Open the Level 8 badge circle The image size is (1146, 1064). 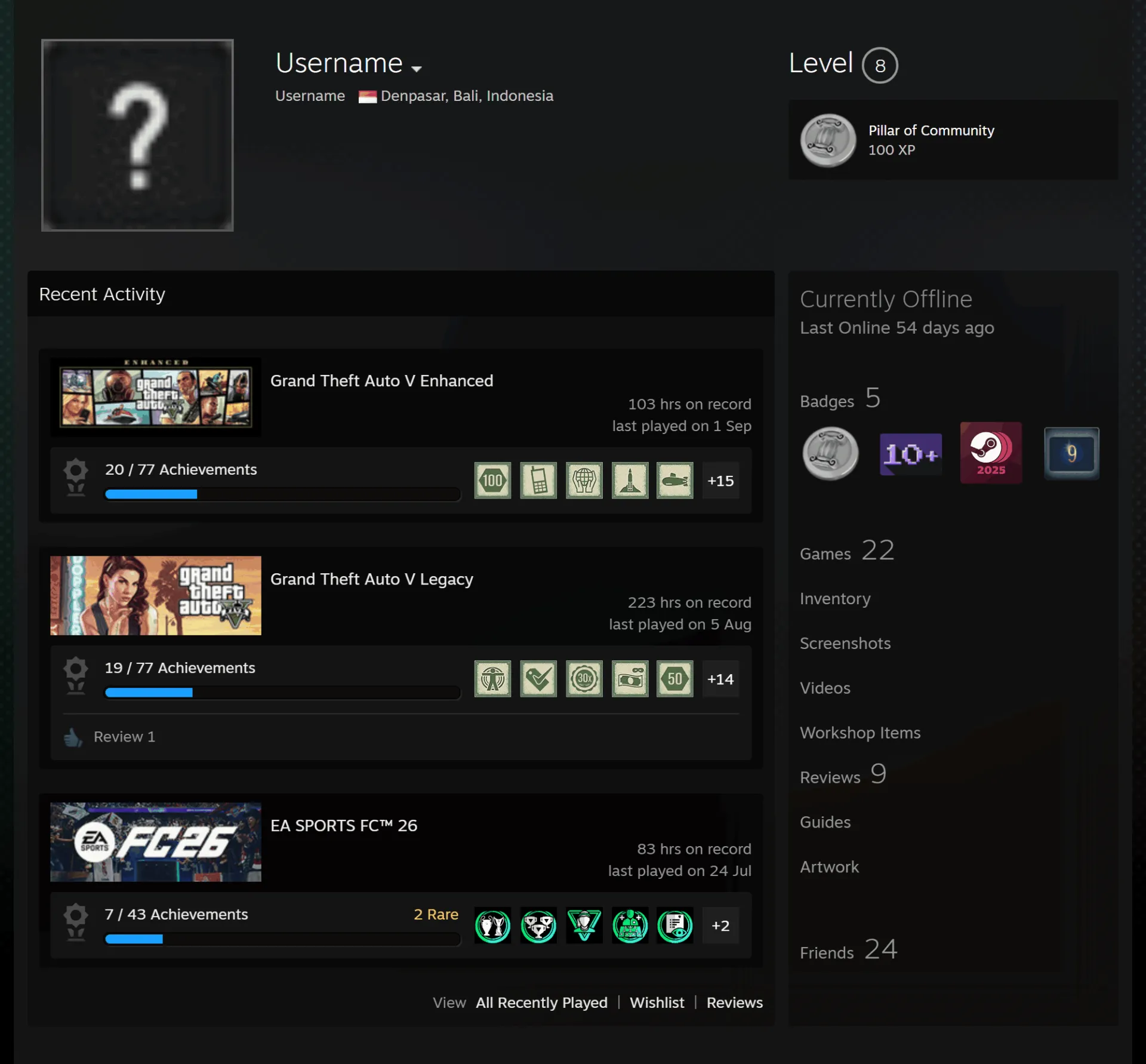click(880, 65)
